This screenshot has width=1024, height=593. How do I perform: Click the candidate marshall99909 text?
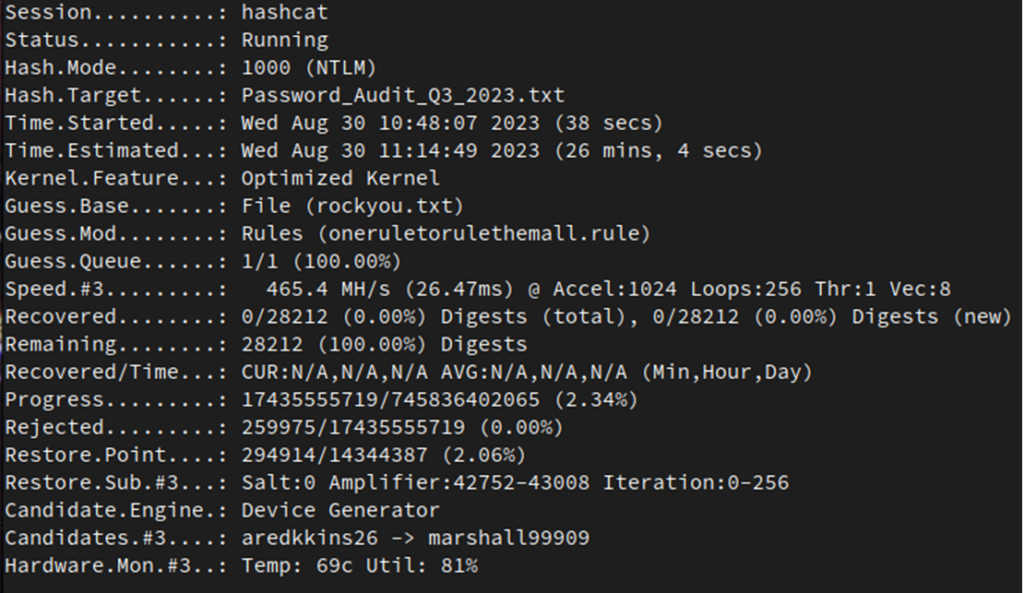(508, 538)
